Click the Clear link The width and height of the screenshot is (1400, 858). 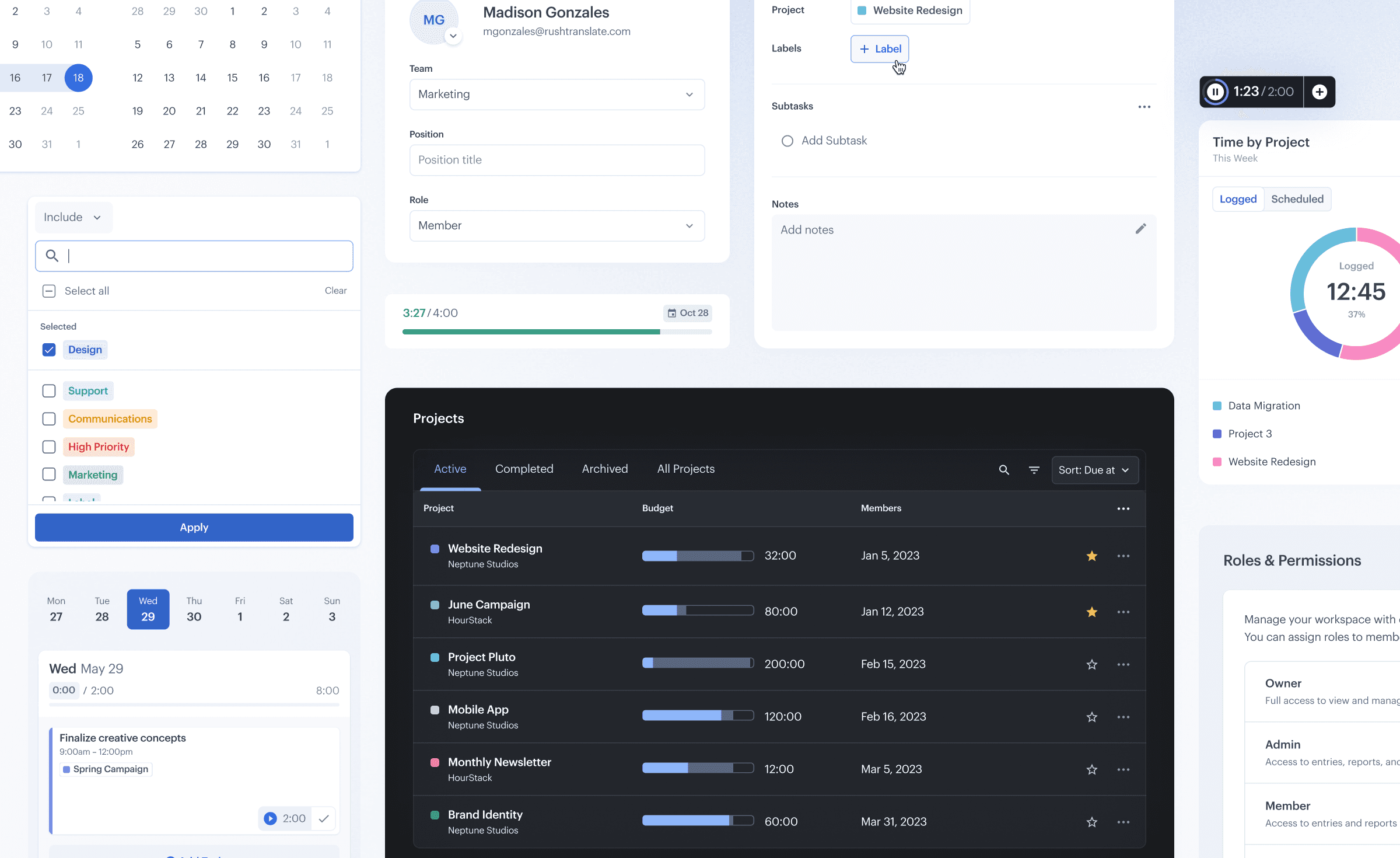[335, 291]
